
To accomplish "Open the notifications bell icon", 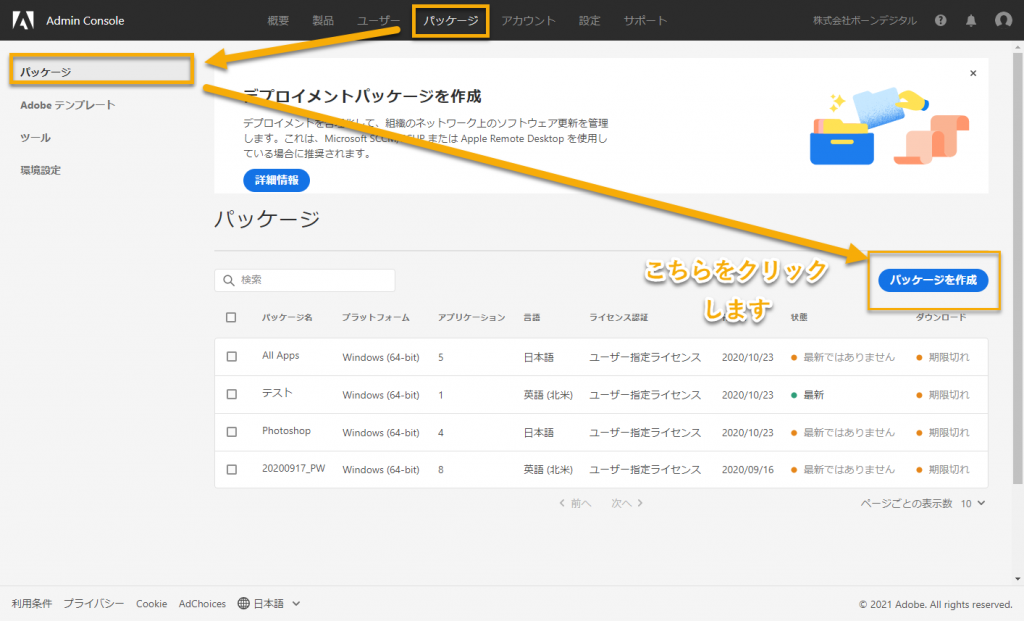I will click(971, 20).
